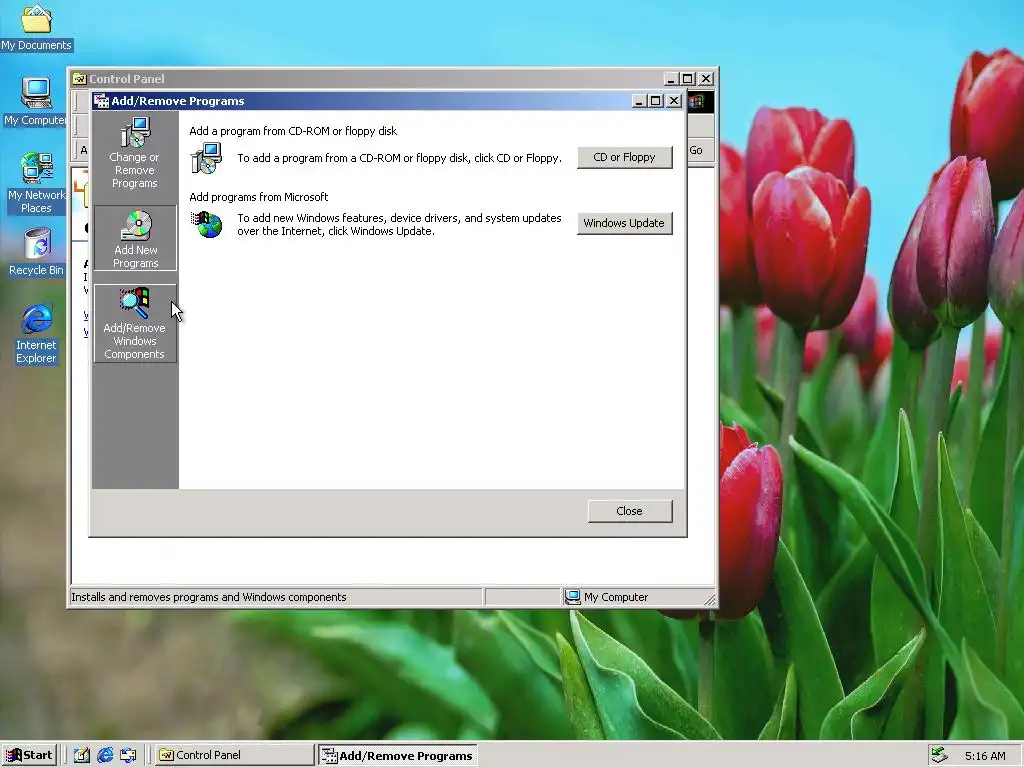Click the CD-ROM install program icon
Screen dimensions: 1024x768
pos(206,158)
